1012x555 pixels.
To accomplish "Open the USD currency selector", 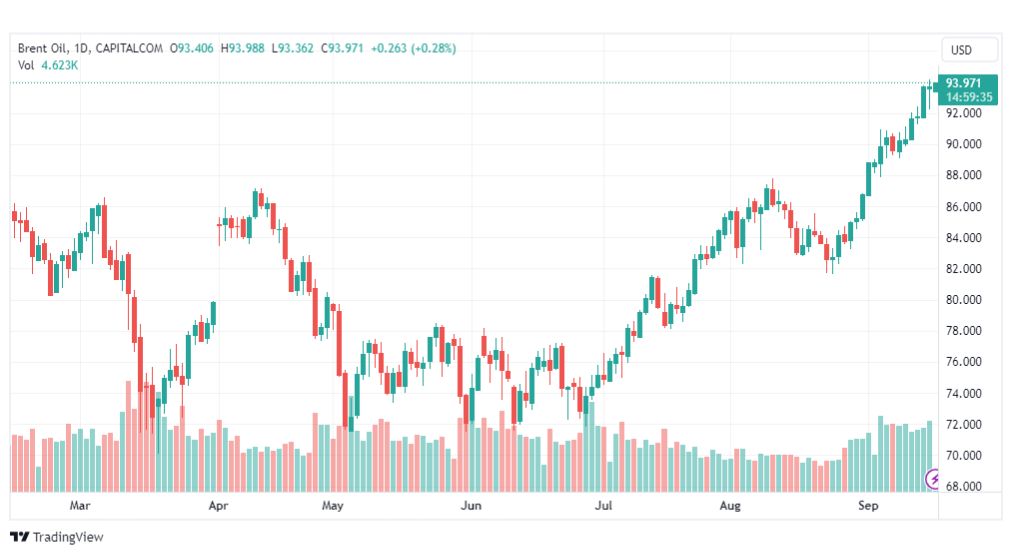I will (961, 50).
